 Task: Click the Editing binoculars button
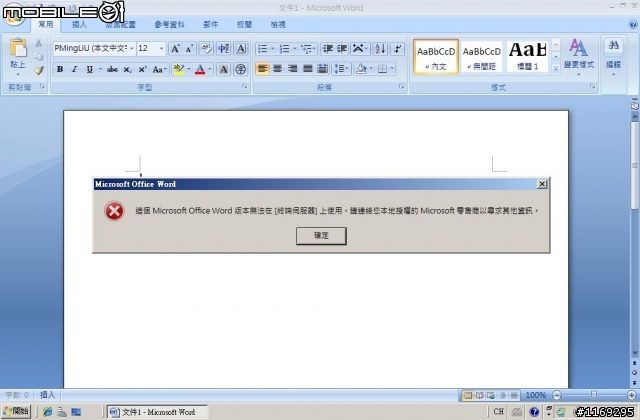(x=613, y=57)
